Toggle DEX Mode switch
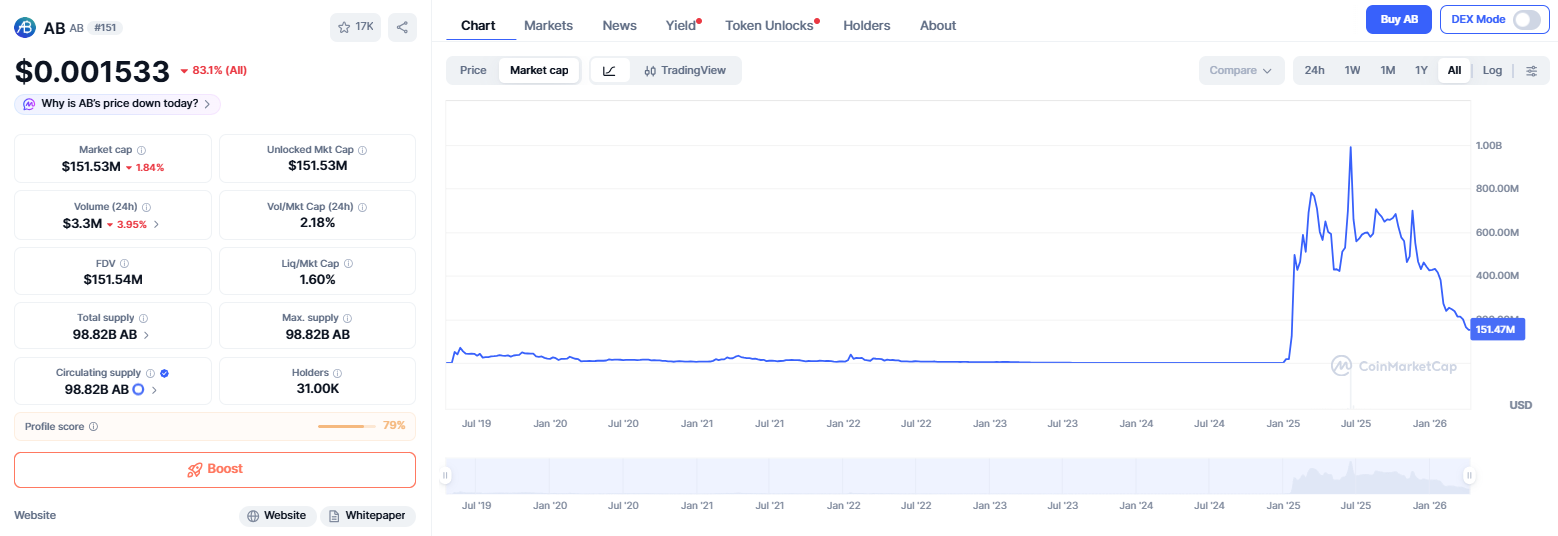Viewport: 1558px width, 536px height. 1526,20
